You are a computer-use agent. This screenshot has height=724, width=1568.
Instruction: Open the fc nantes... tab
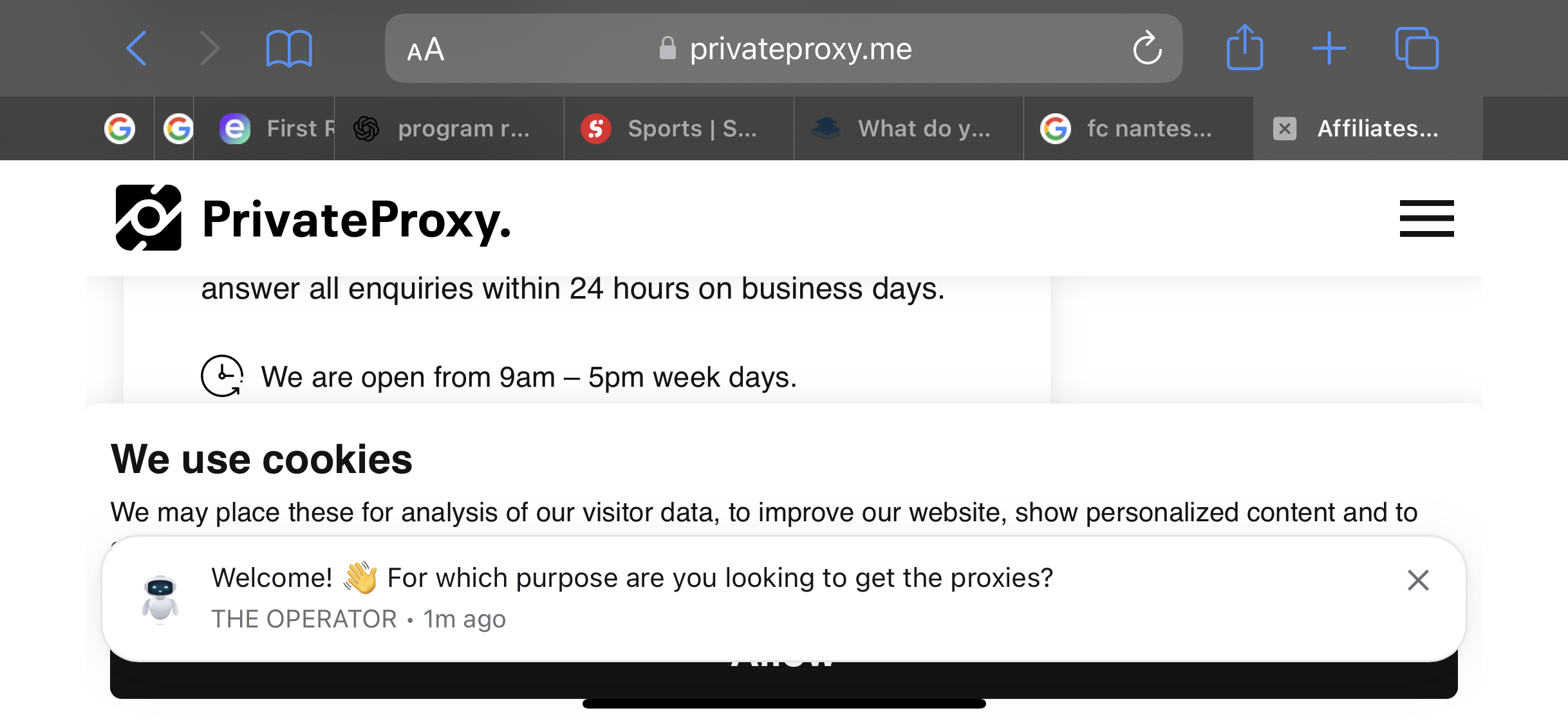(1139, 129)
